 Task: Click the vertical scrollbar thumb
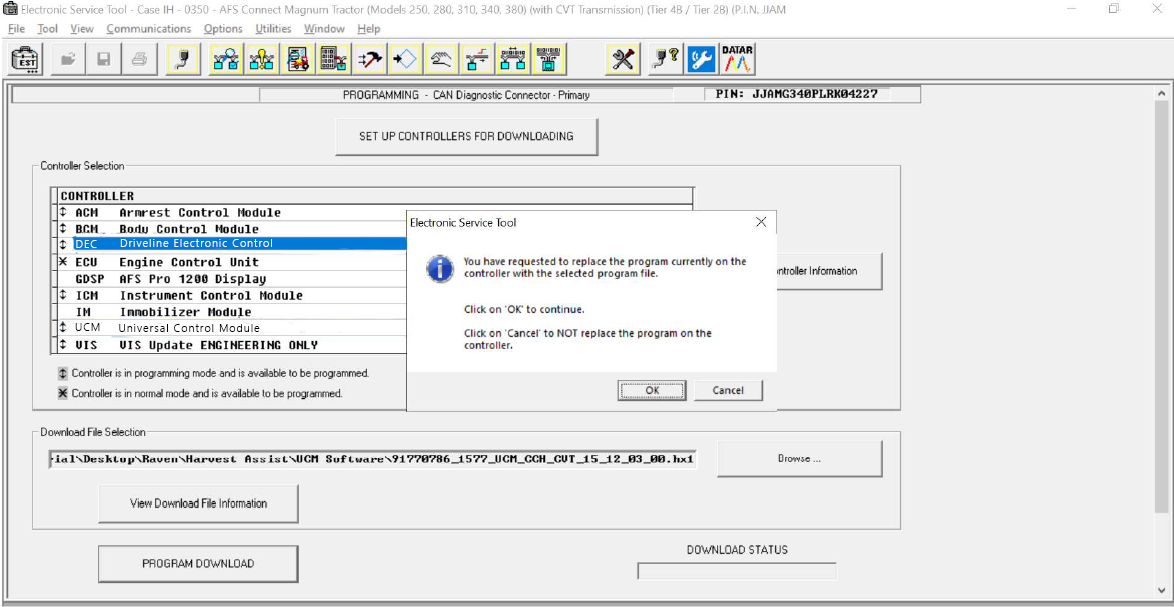(x=1161, y=307)
